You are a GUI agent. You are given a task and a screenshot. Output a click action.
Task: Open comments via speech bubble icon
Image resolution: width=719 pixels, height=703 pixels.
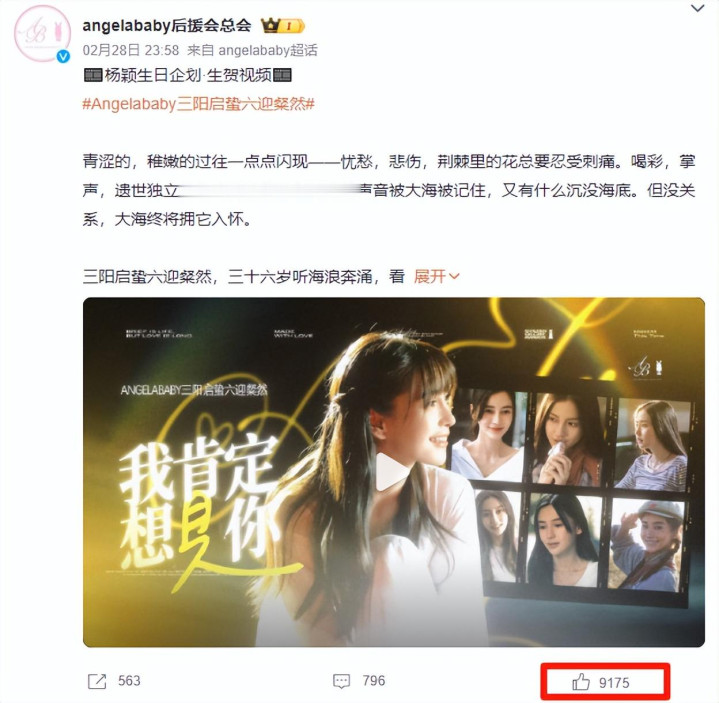(x=341, y=681)
